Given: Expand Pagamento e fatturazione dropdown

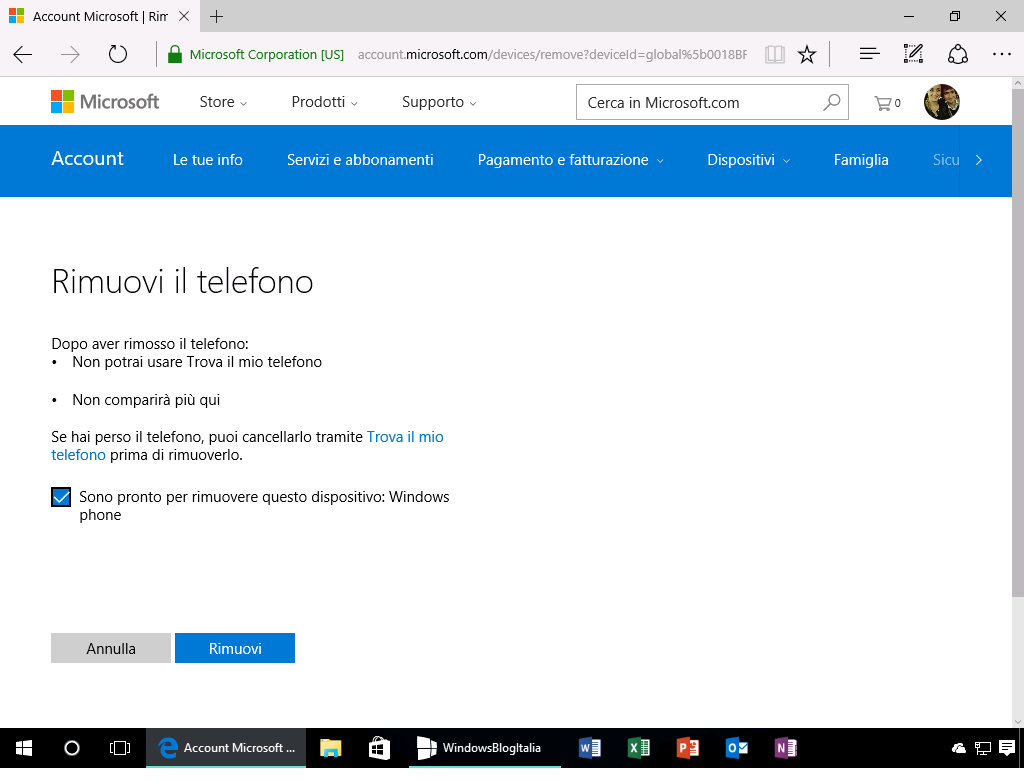Looking at the screenshot, I should coord(570,160).
